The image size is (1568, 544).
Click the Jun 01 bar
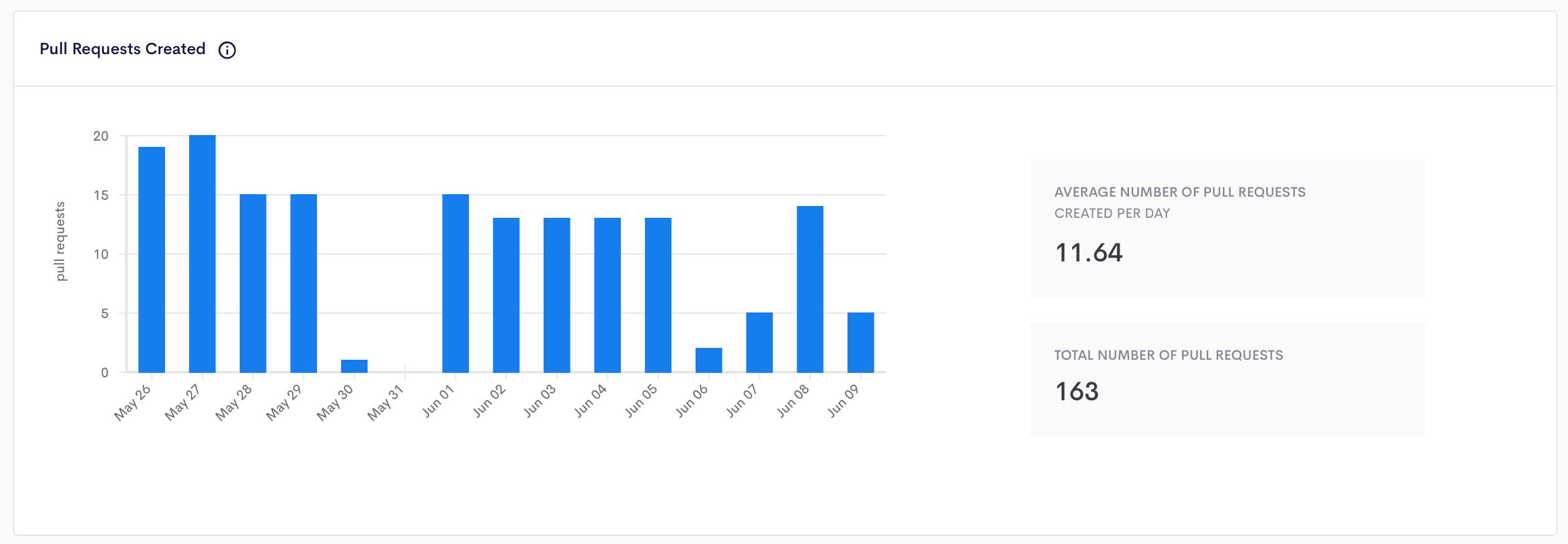point(455,283)
